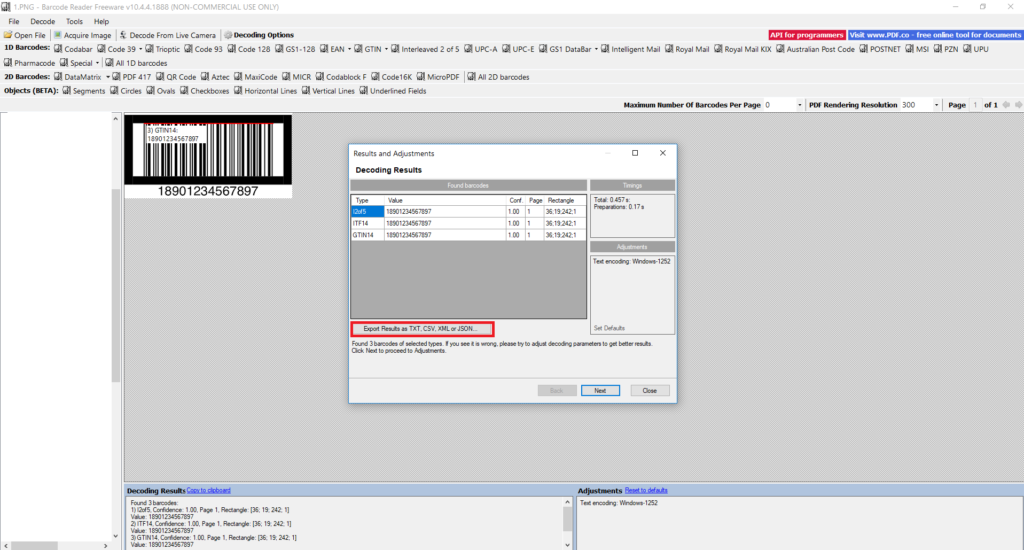Click the Page number field
The height and width of the screenshot is (550, 1024).
975,105
